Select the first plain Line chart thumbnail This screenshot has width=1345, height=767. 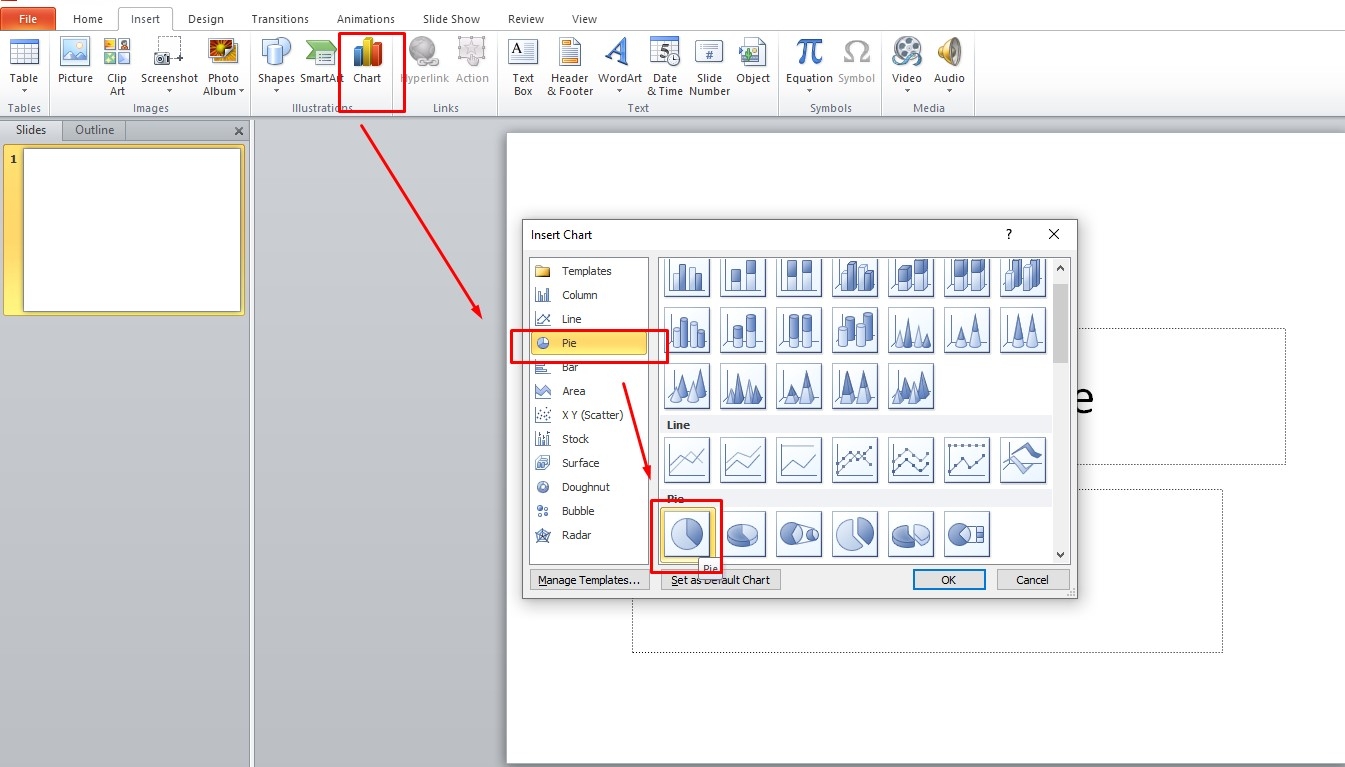tap(686, 460)
